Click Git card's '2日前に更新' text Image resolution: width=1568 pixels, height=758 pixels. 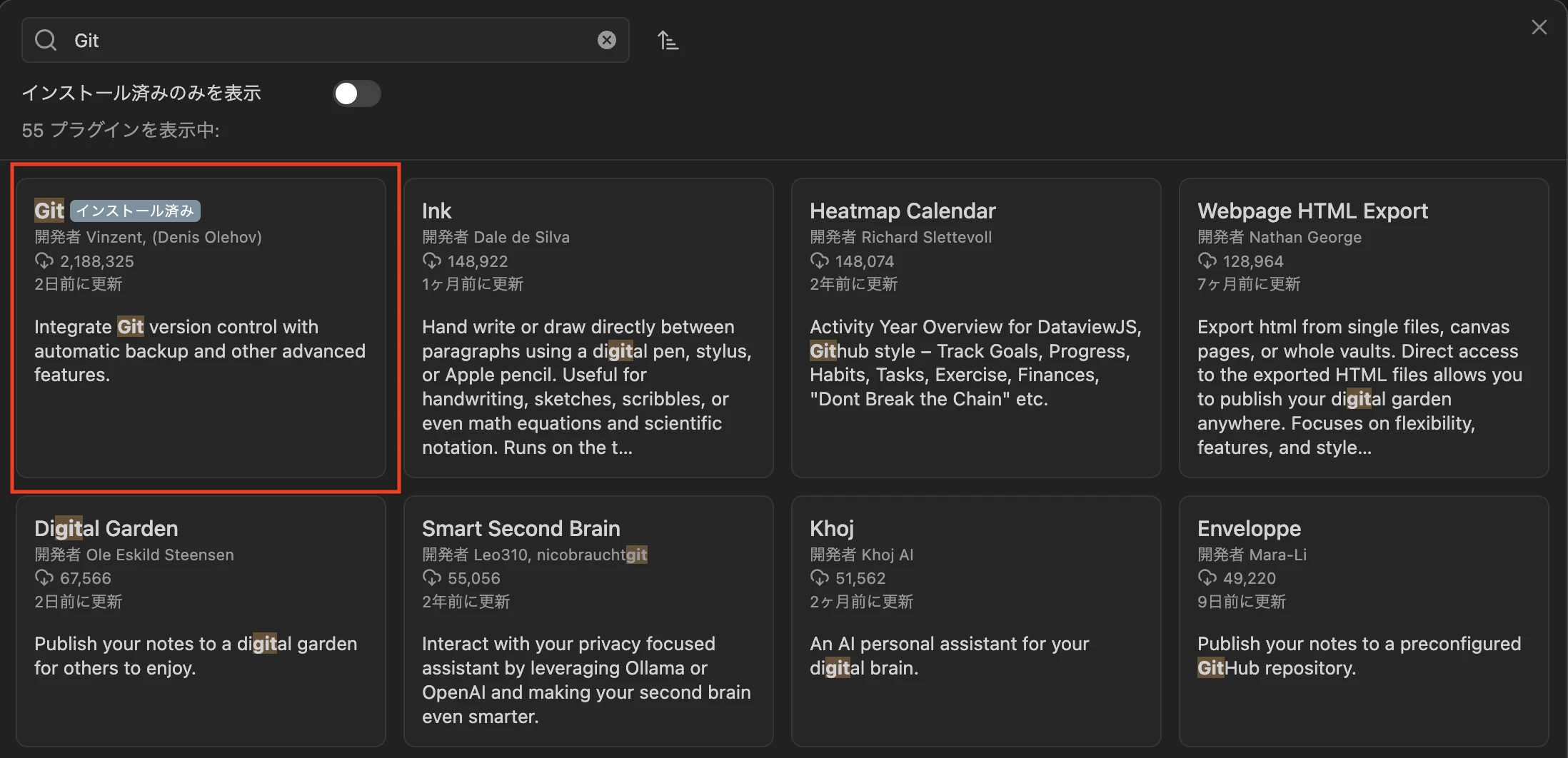[x=79, y=284]
